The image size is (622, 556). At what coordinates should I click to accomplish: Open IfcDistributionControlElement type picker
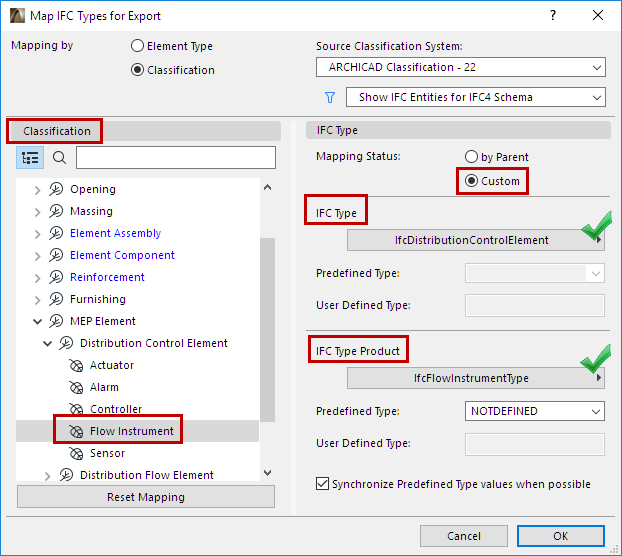(x=476, y=240)
